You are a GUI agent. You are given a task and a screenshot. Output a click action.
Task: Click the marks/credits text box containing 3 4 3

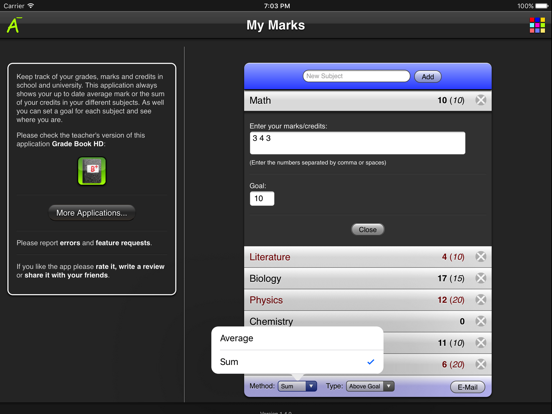pos(357,143)
